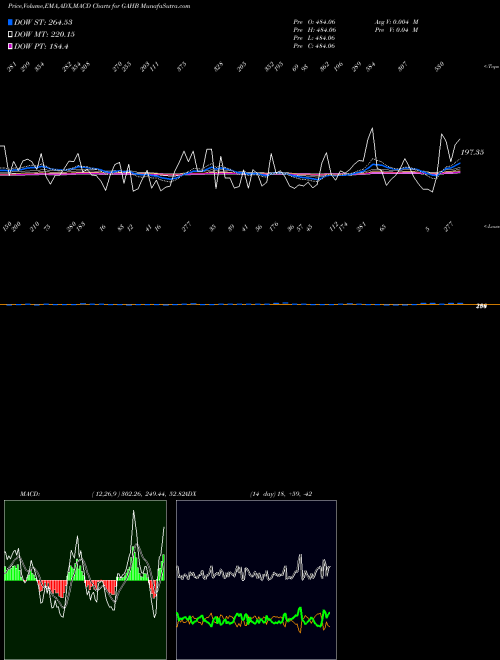Click the volume axis value beside orange line
The height and width of the screenshot is (660, 500).
pos(481,307)
